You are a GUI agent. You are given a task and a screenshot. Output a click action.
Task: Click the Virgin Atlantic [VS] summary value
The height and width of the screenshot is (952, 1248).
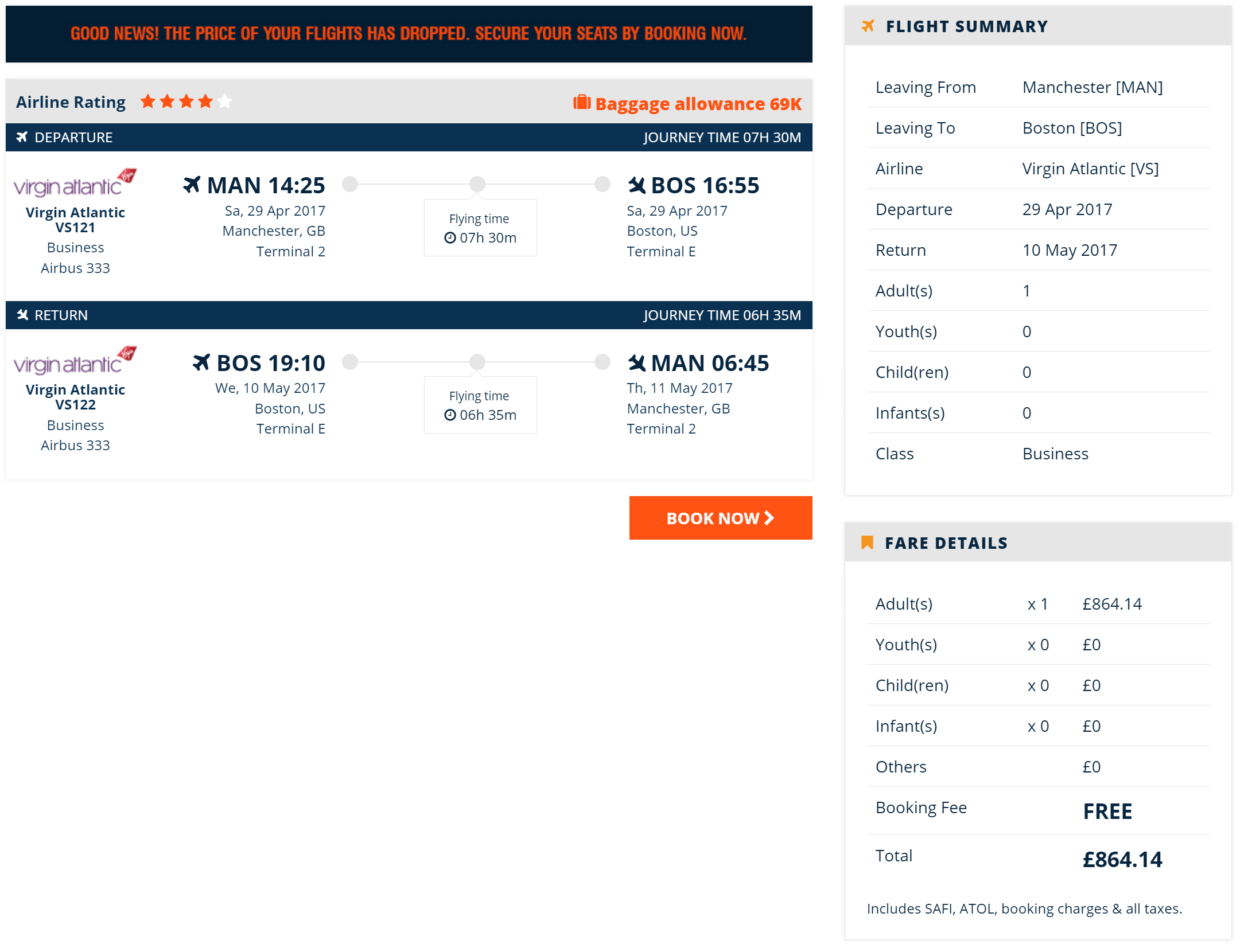(x=1090, y=169)
